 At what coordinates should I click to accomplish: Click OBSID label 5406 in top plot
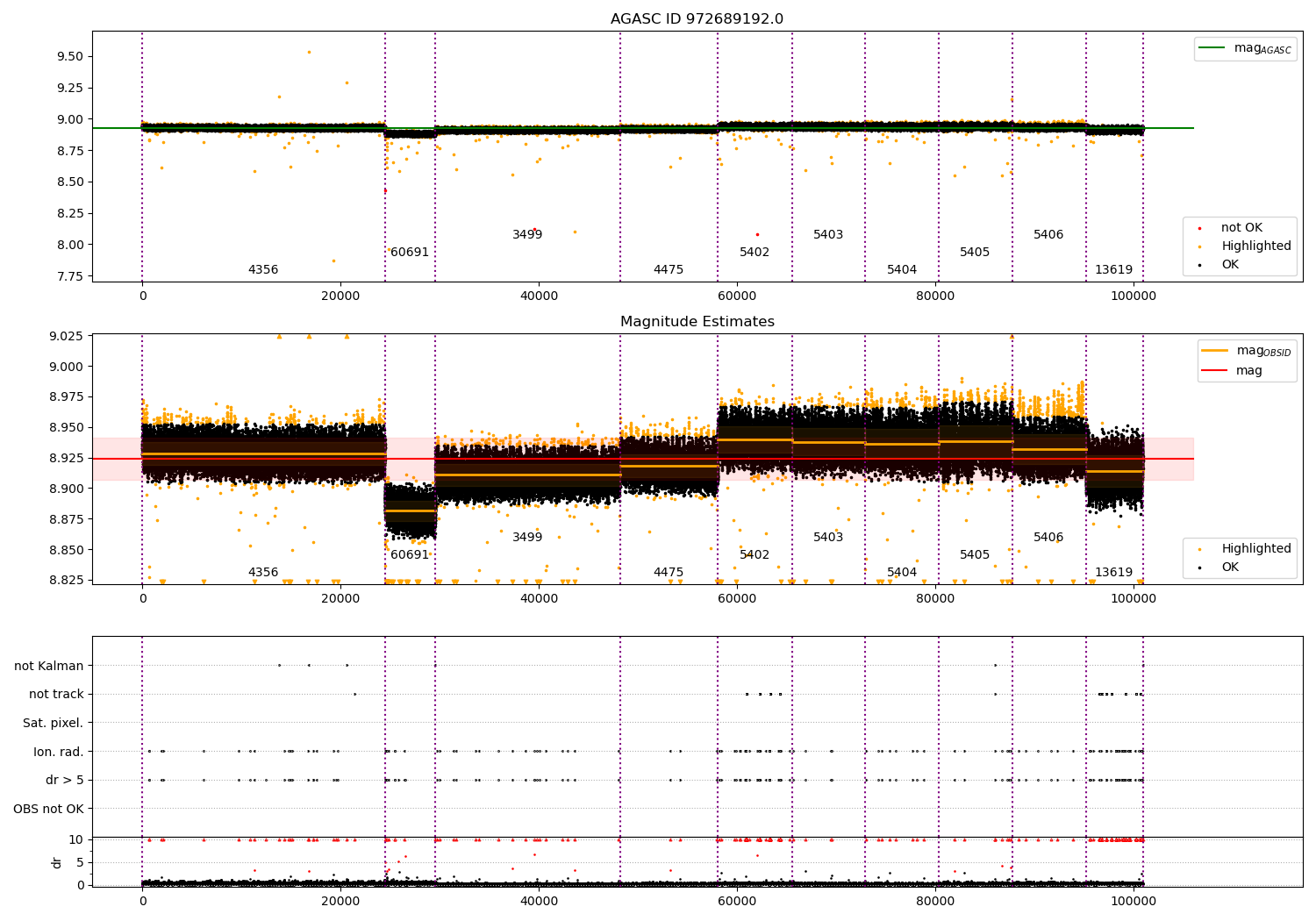tap(1048, 235)
